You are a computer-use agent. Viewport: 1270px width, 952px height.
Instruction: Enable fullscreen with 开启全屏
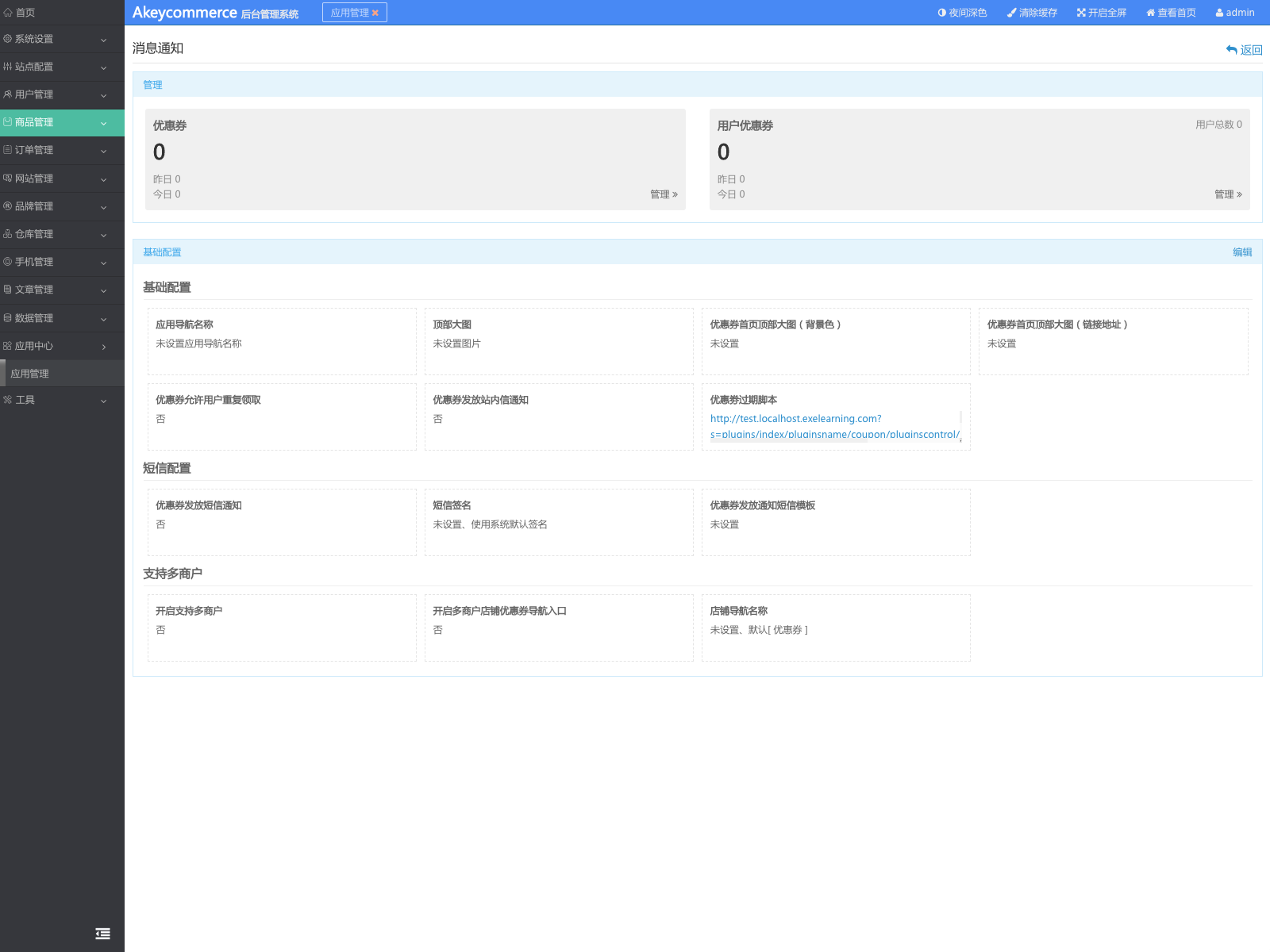1102,13
